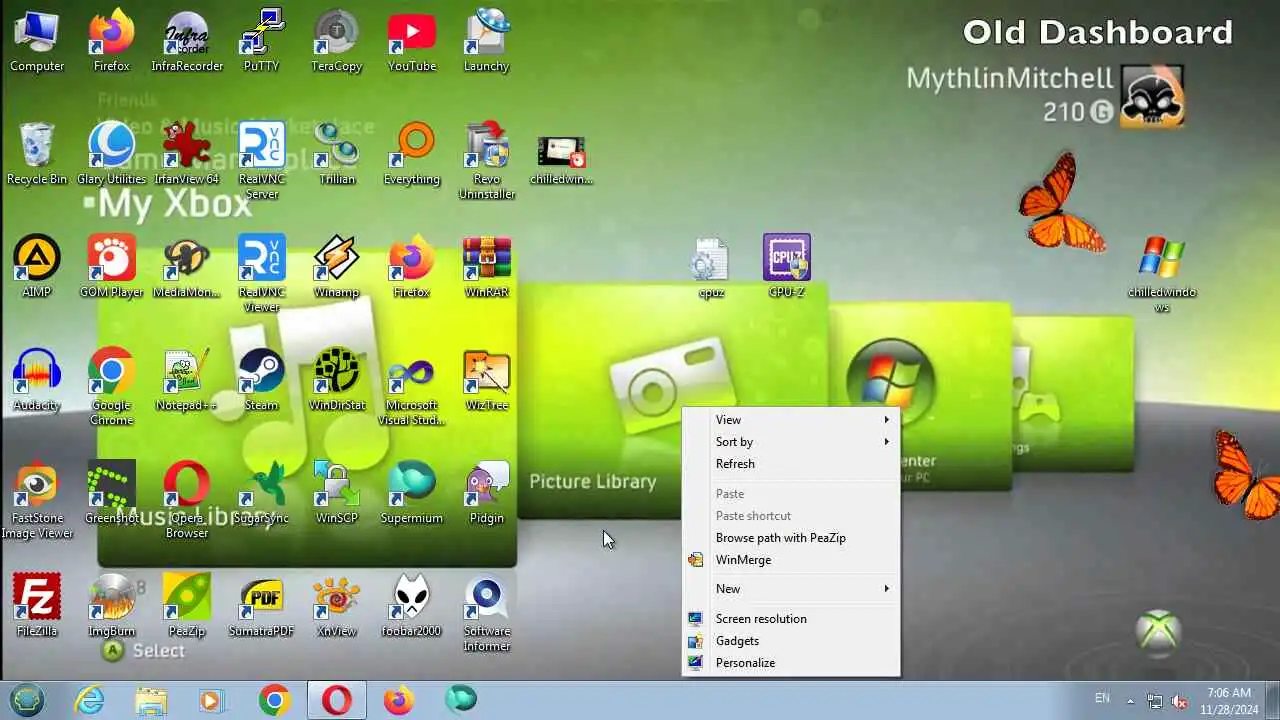Select the Glary Utilities shortcut

(112, 154)
